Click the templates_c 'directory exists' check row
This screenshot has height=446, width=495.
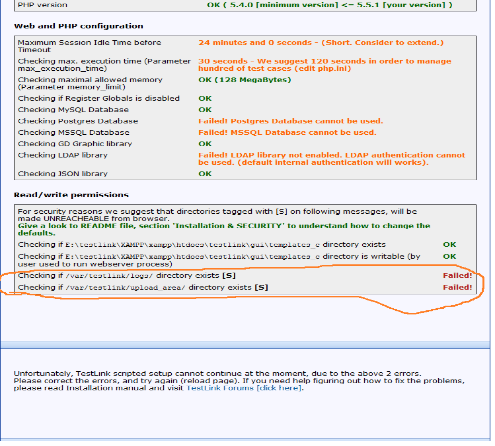tap(202, 245)
